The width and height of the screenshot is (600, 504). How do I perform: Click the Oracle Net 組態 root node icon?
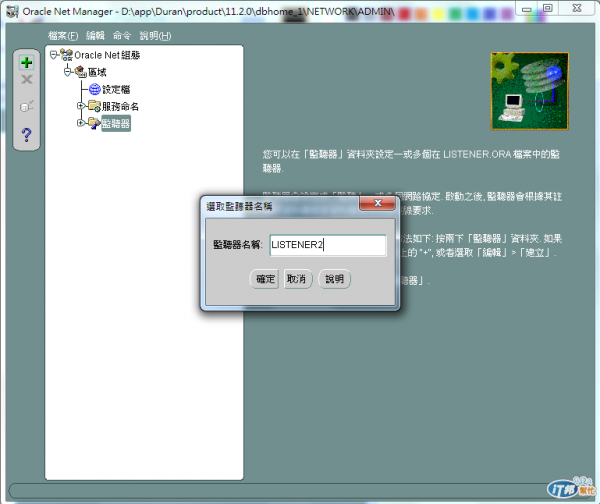tap(67, 55)
